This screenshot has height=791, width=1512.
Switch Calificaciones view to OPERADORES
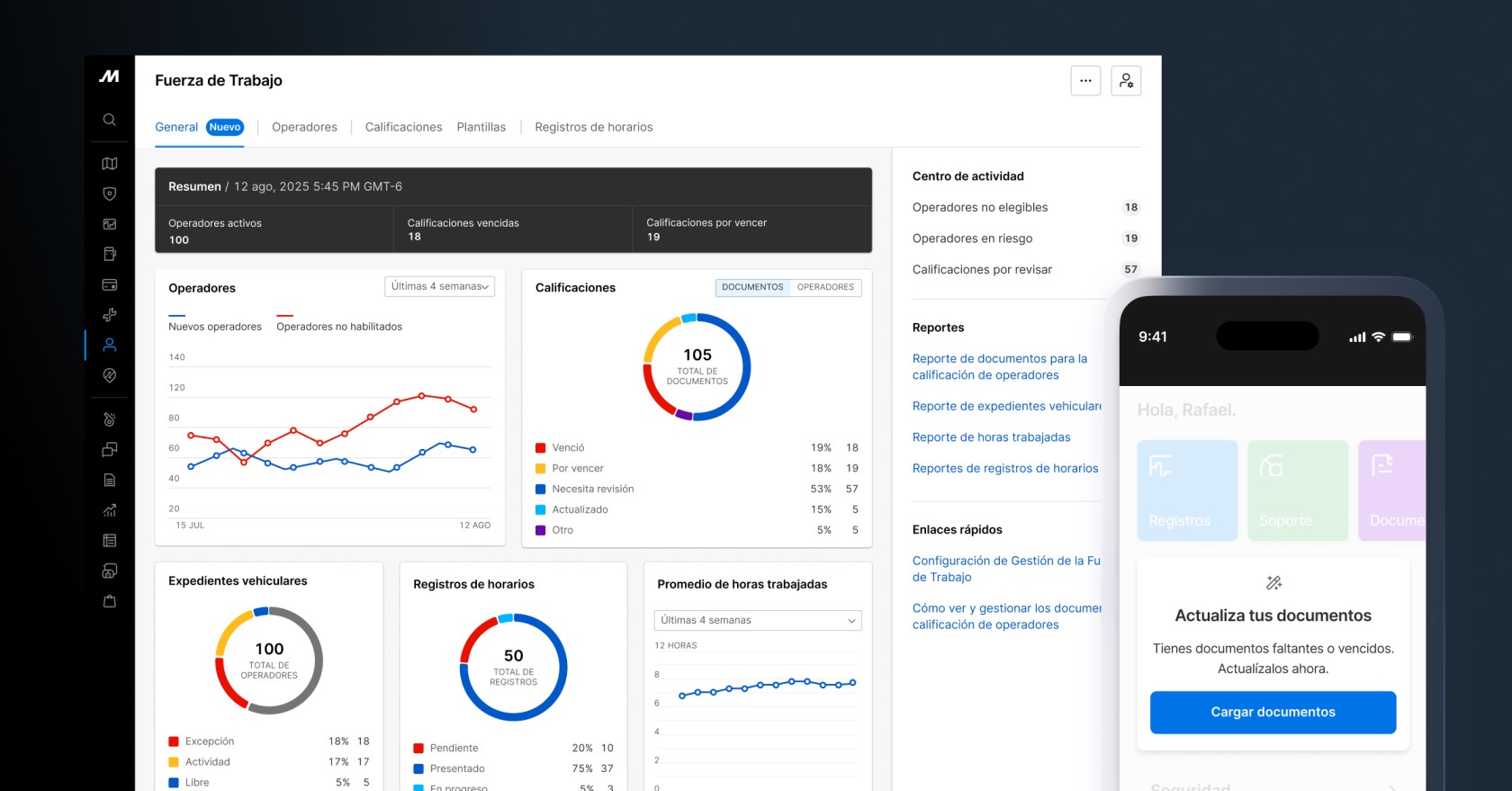pos(825,287)
